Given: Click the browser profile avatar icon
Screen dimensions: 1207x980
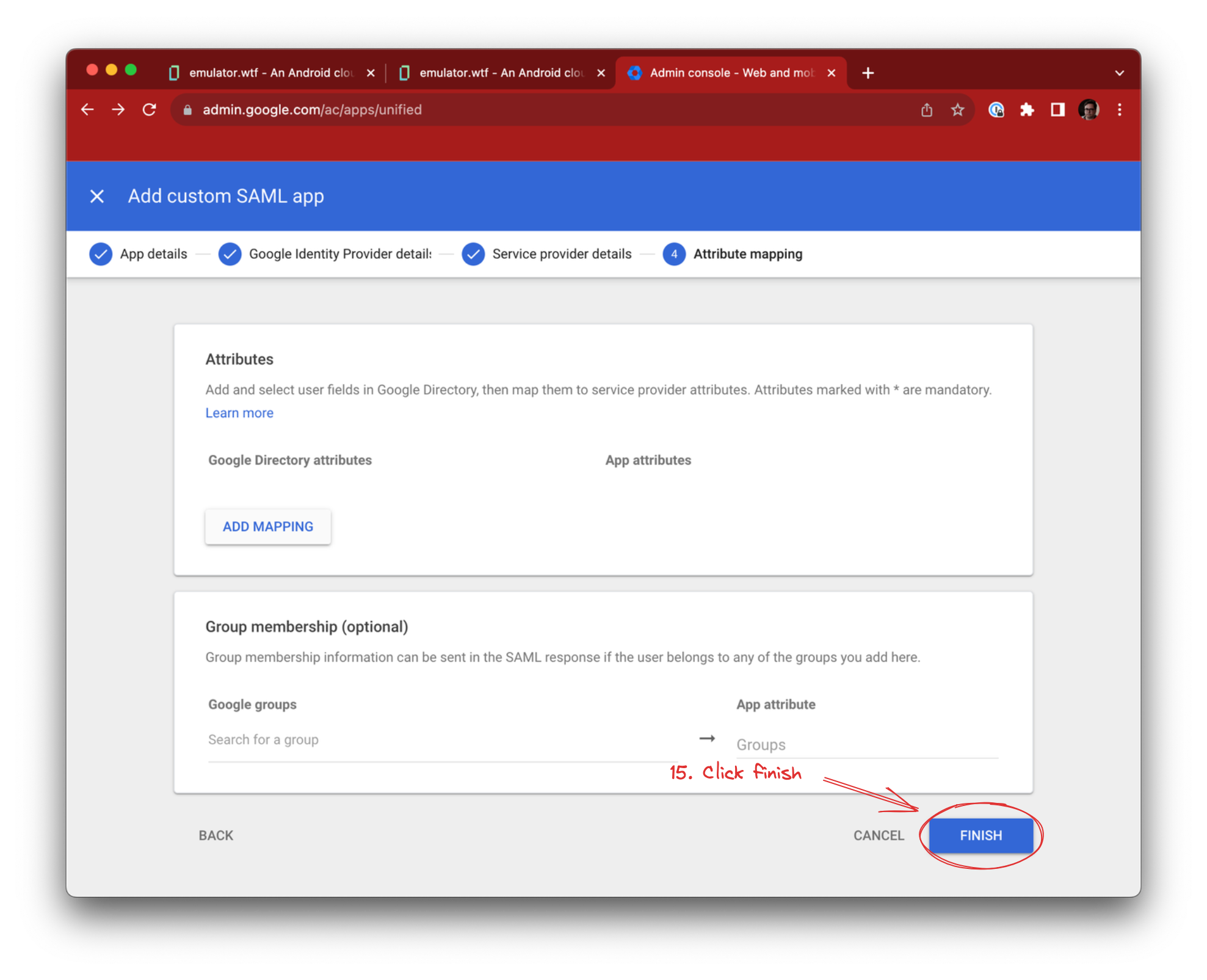Looking at the screenshot, I should click(x=1091, y=109).
